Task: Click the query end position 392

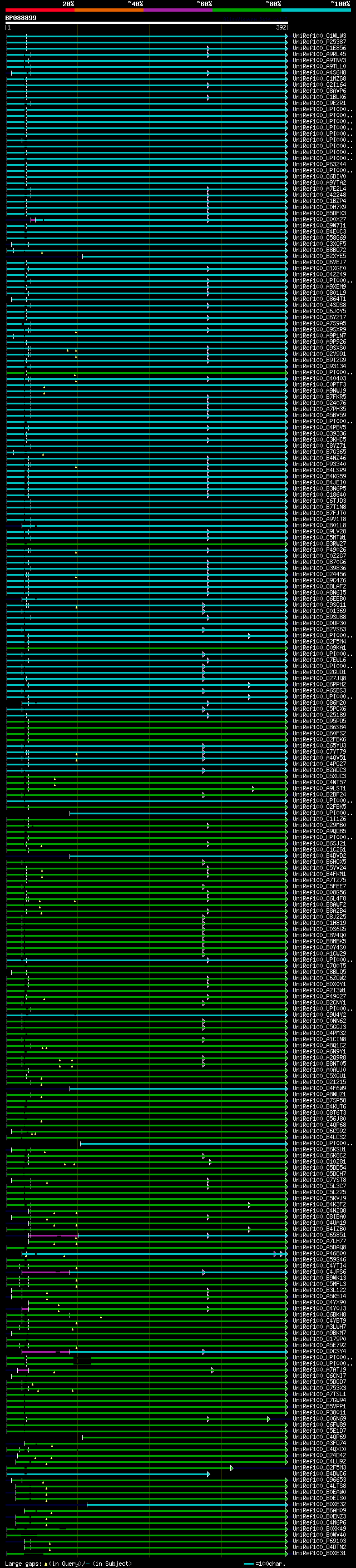Action: tap(280, 27)
